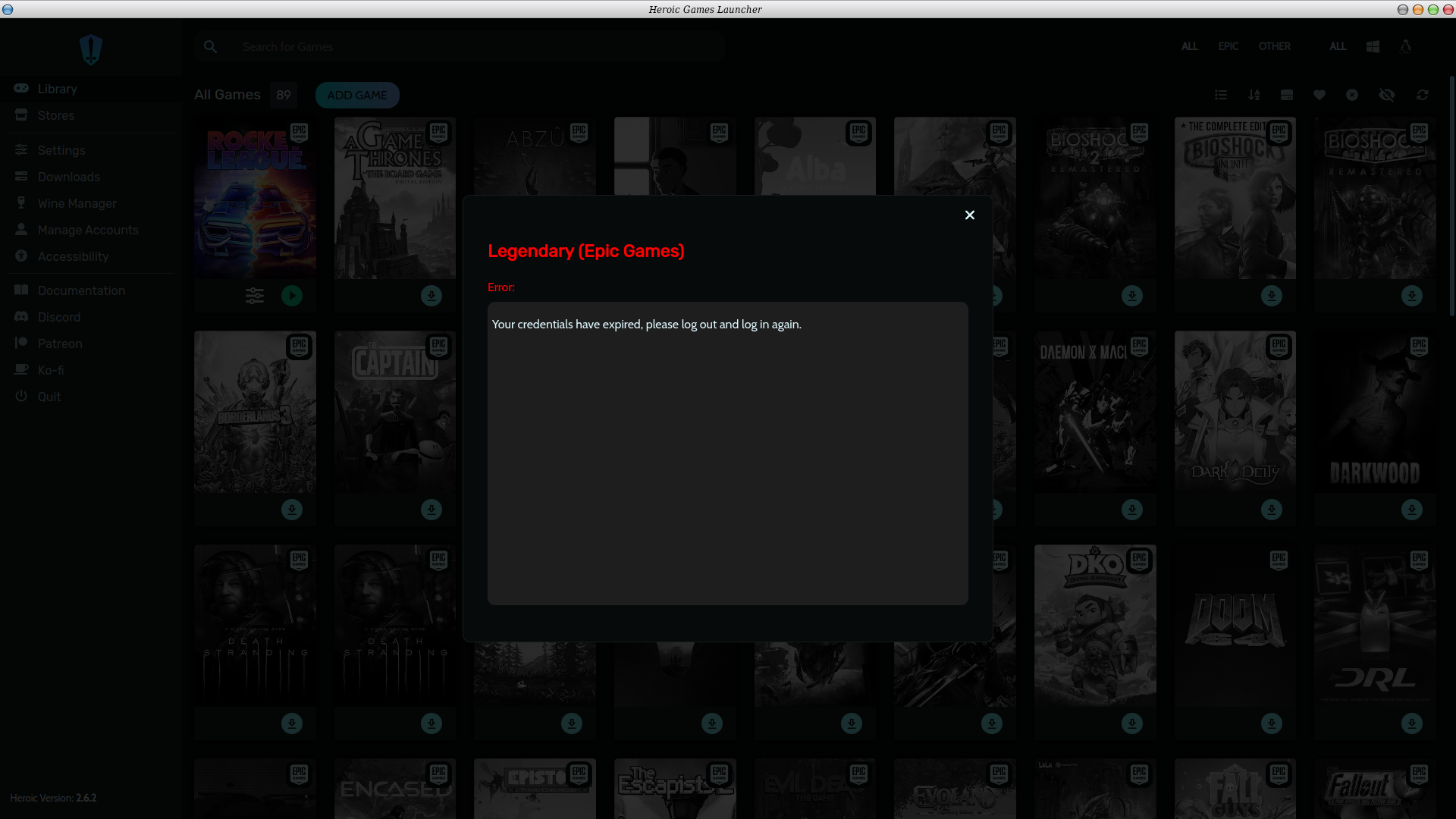
Task: Select the ALL platform filter beside the Windows icon
Action: [1338, 46]
